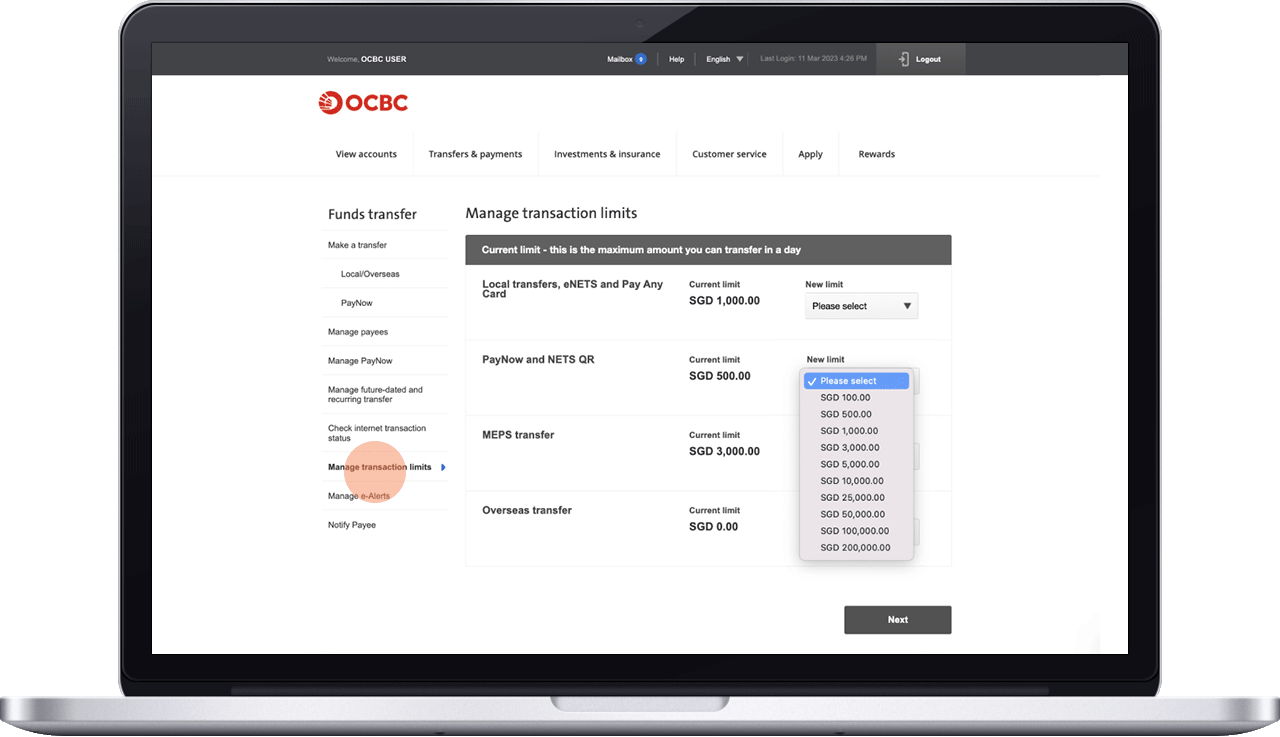Open Check internet transaction status
The image size is (1280, 737).
[377, 433]
